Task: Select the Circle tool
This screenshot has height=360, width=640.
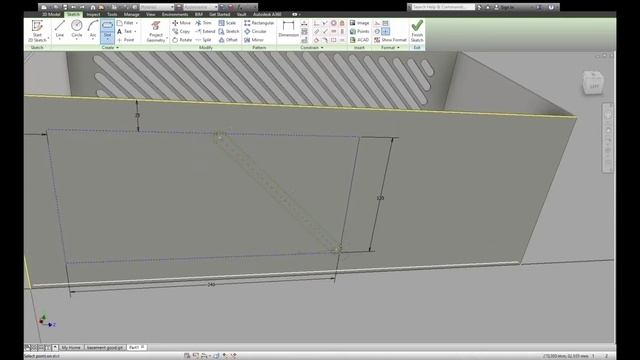Action: (x=77, y=29)
